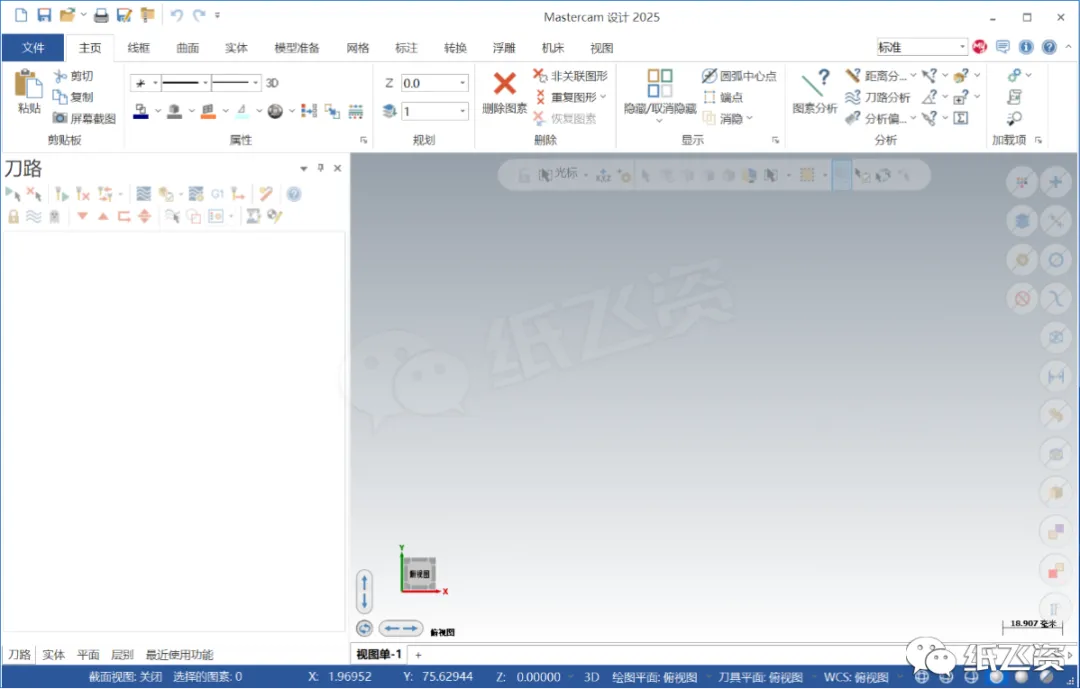The image size is (1080, 689).
Task: Open the 刀路 panel options arrow
Action: (304, 168)
